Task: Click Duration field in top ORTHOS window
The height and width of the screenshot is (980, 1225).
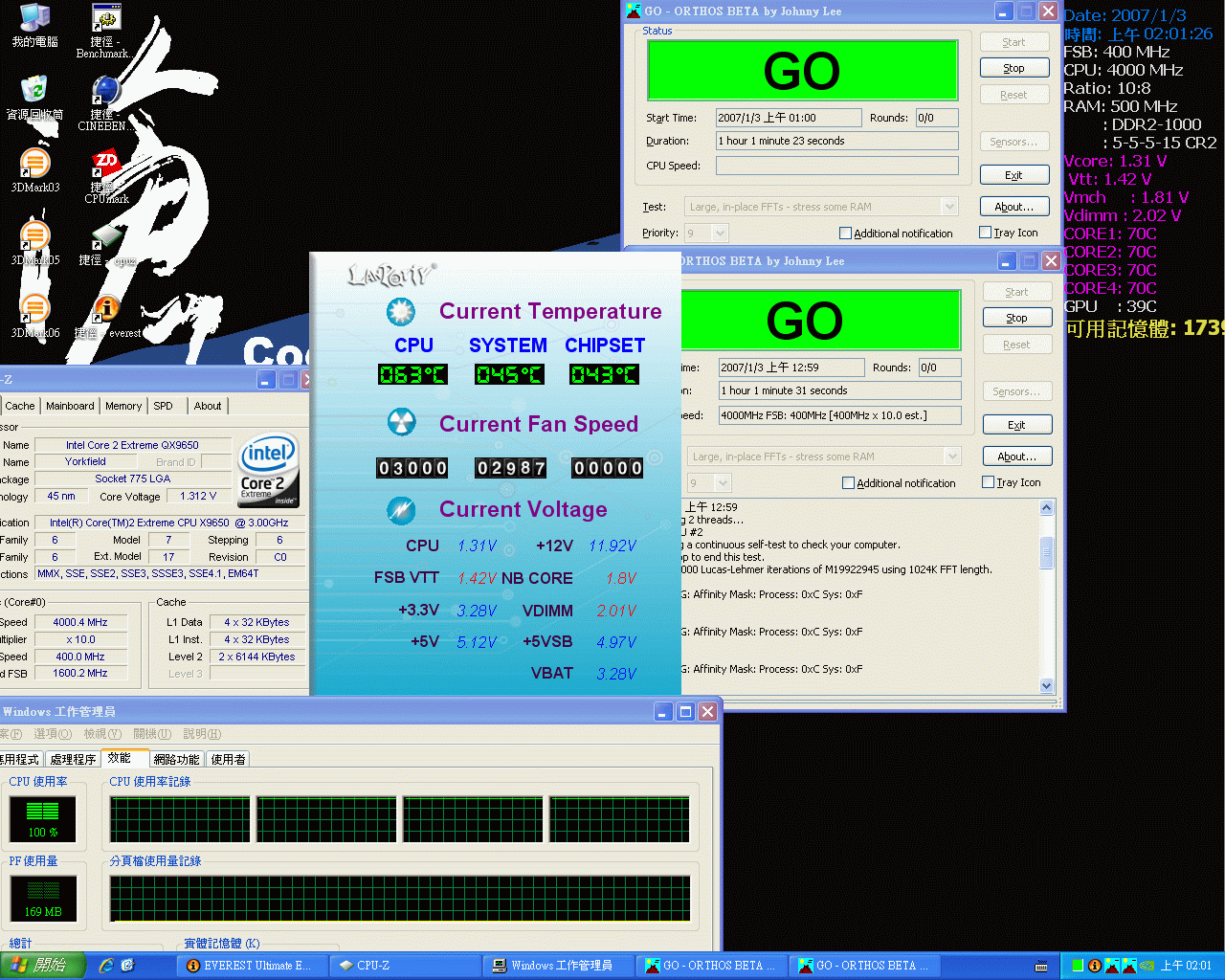Action: click(x=837, y=141)
